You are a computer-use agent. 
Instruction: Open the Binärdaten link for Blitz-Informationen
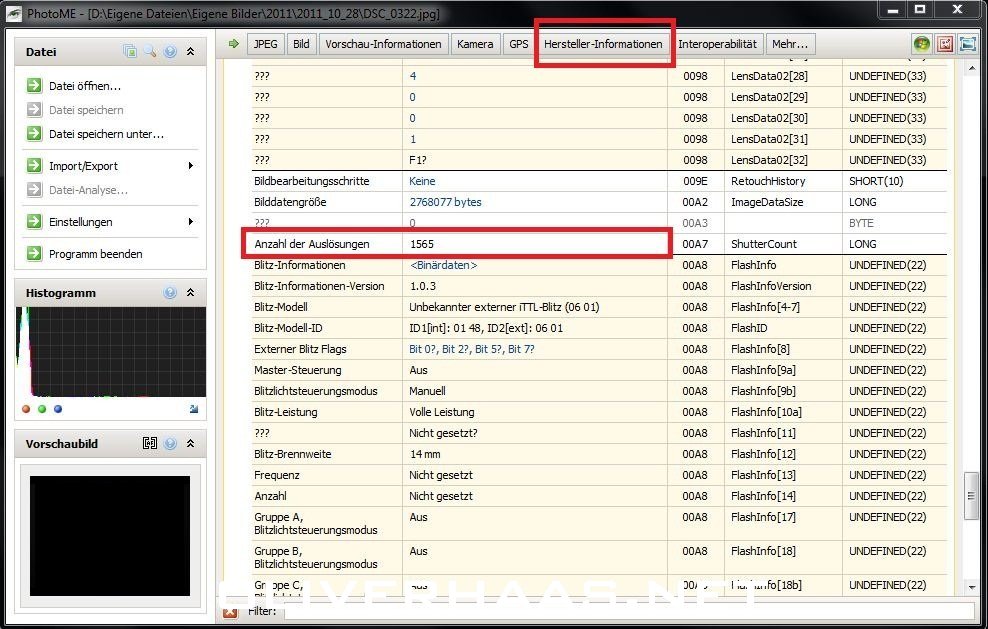(443, 265)
